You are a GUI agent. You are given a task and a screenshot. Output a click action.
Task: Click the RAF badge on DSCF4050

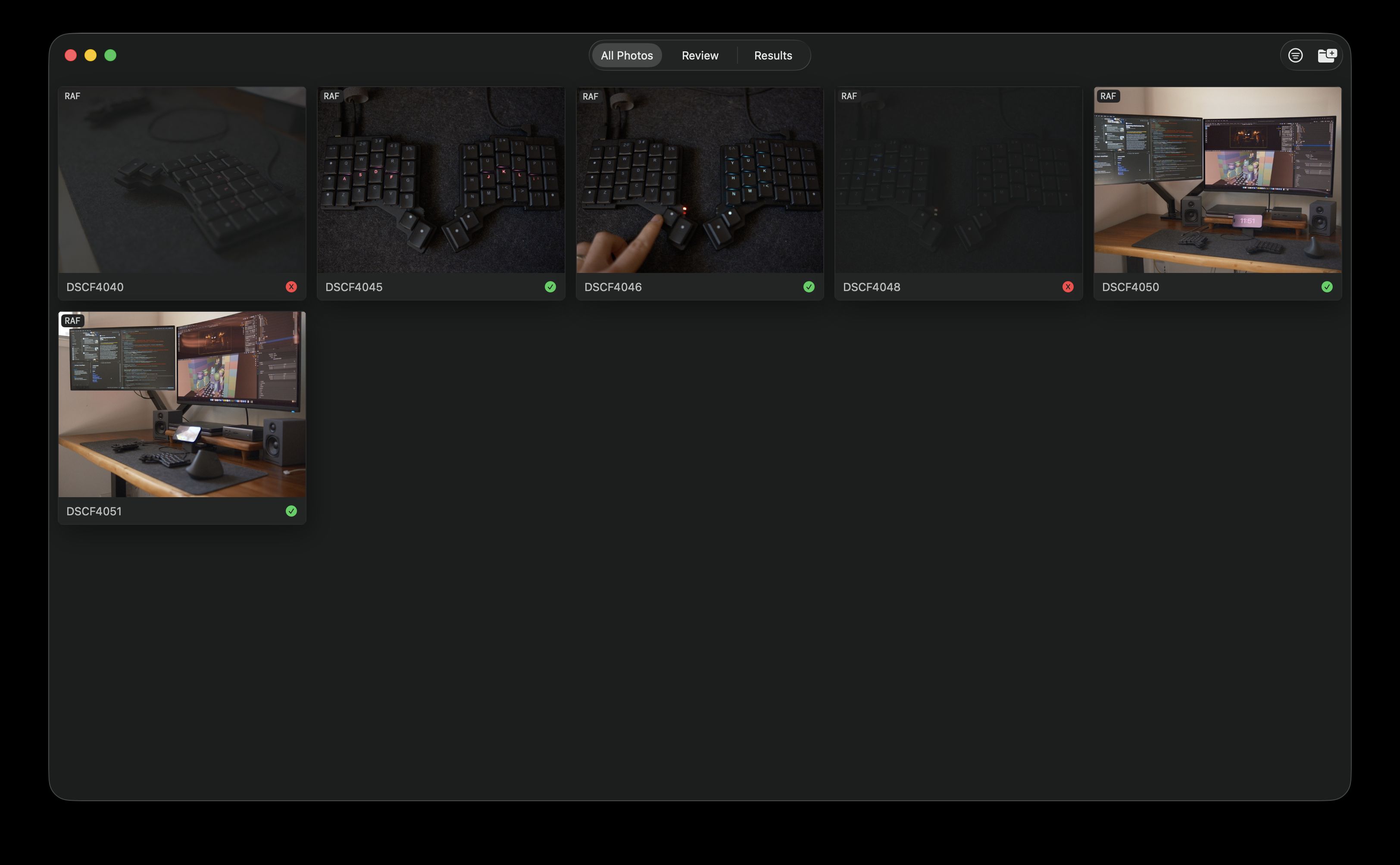point(1108,96)
